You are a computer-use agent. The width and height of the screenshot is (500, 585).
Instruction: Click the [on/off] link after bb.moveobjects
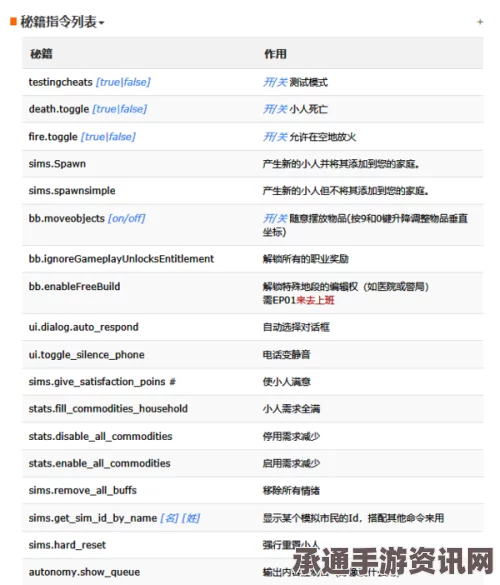(x=126, y=218)
